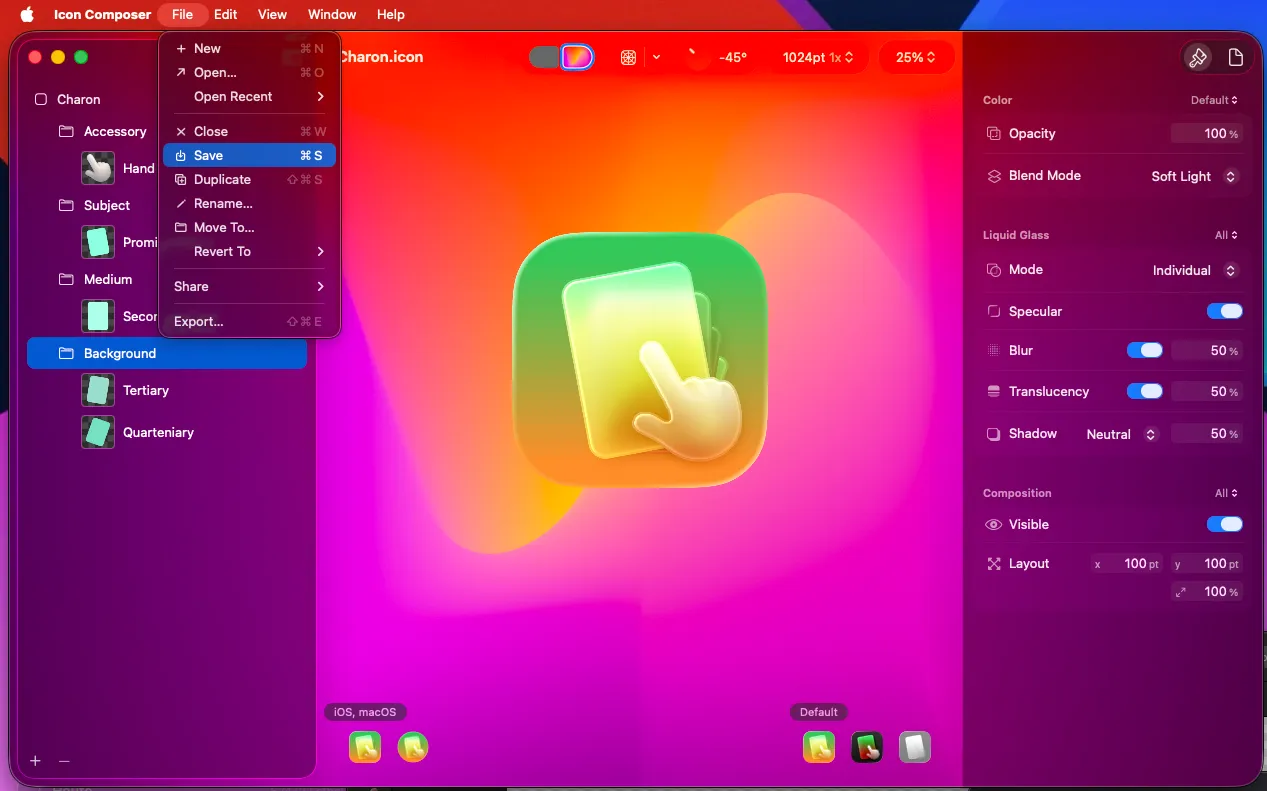Screen dimensions: 1267x791
Task: Click the eye icon next to Visible
Action: pyautogui.click(x=994, y=524)
